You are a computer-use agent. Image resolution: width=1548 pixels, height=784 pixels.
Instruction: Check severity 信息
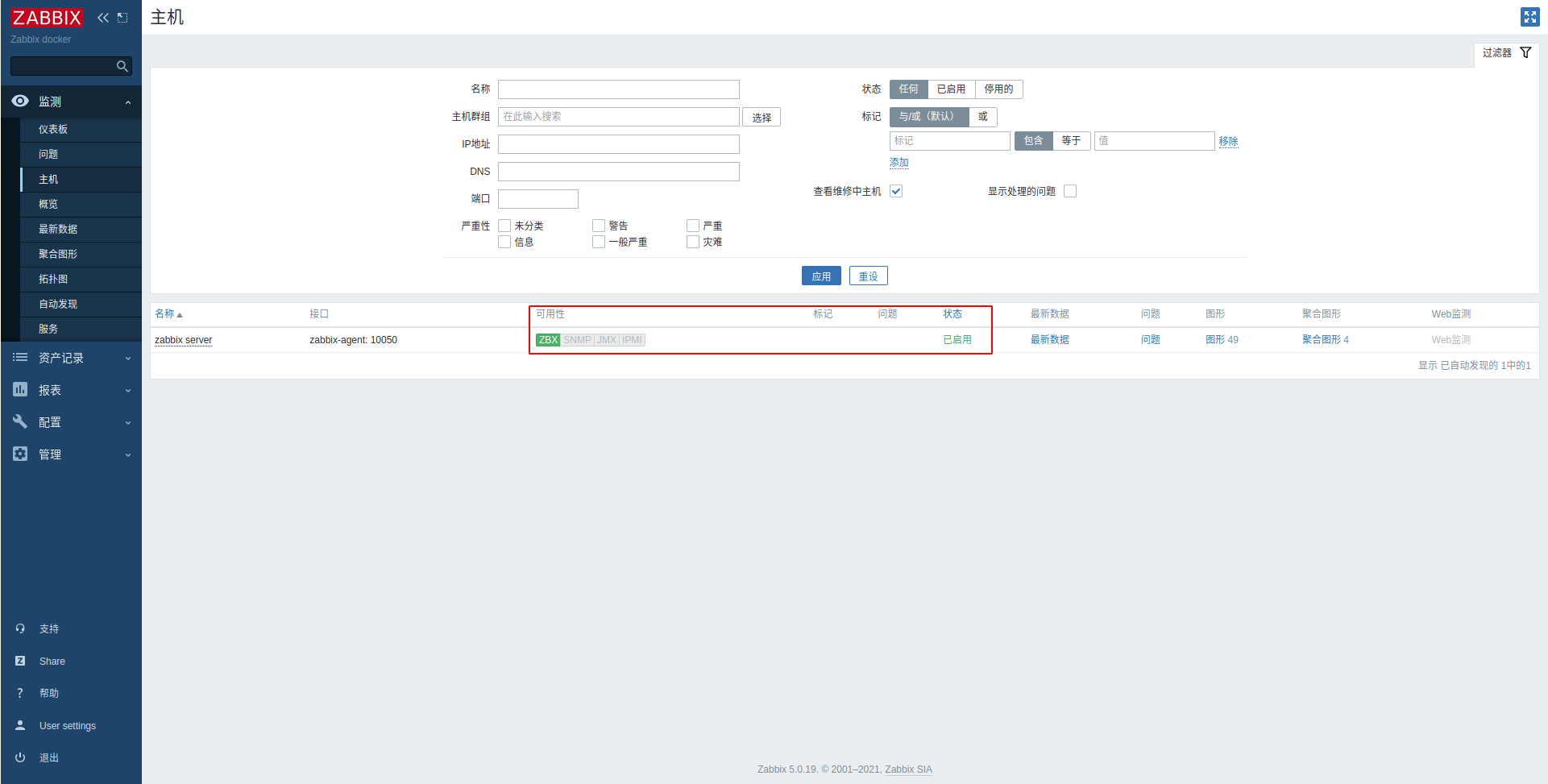click(504, 242)
